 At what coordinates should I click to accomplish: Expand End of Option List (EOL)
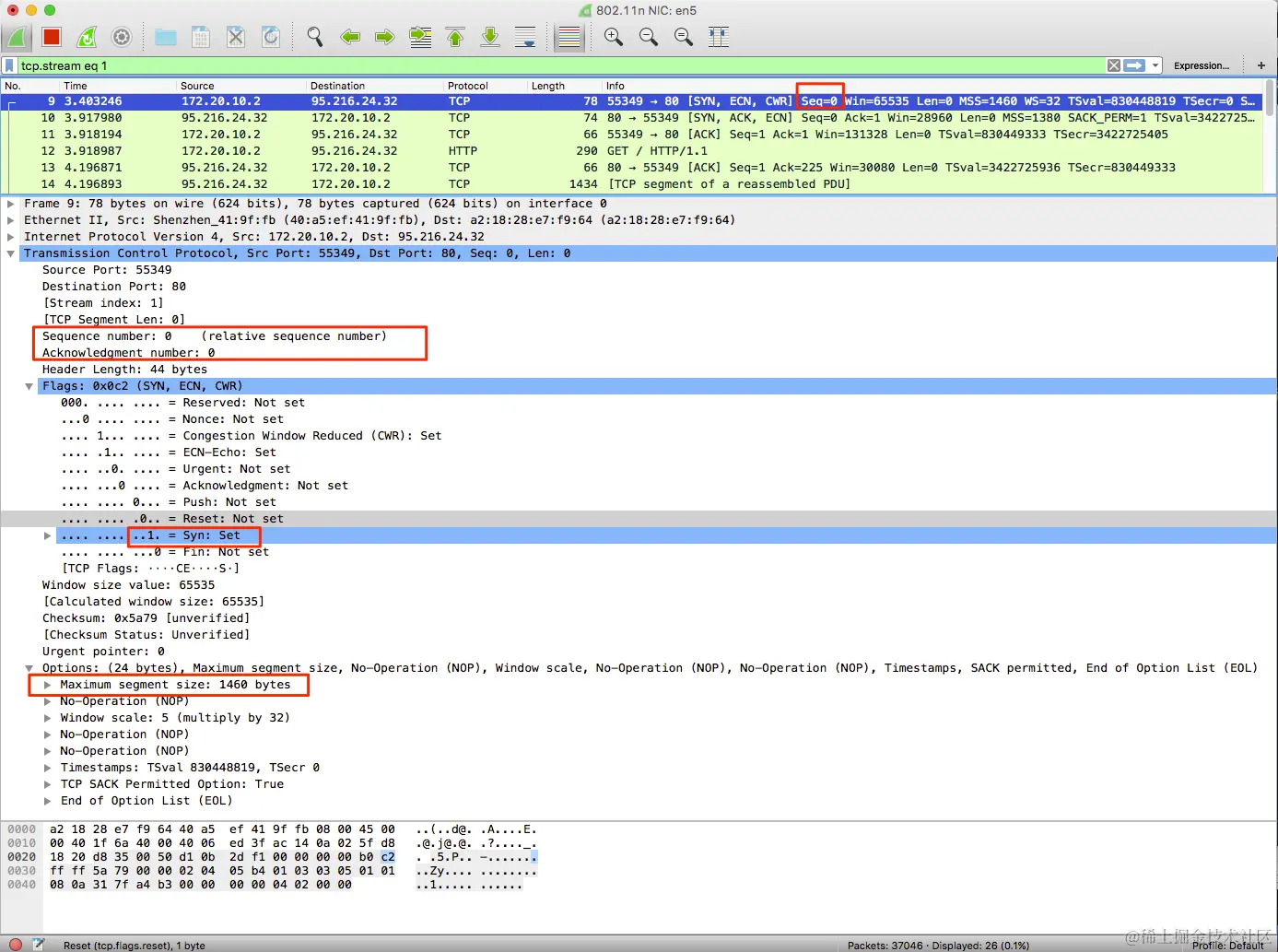(x=47, y=801)
